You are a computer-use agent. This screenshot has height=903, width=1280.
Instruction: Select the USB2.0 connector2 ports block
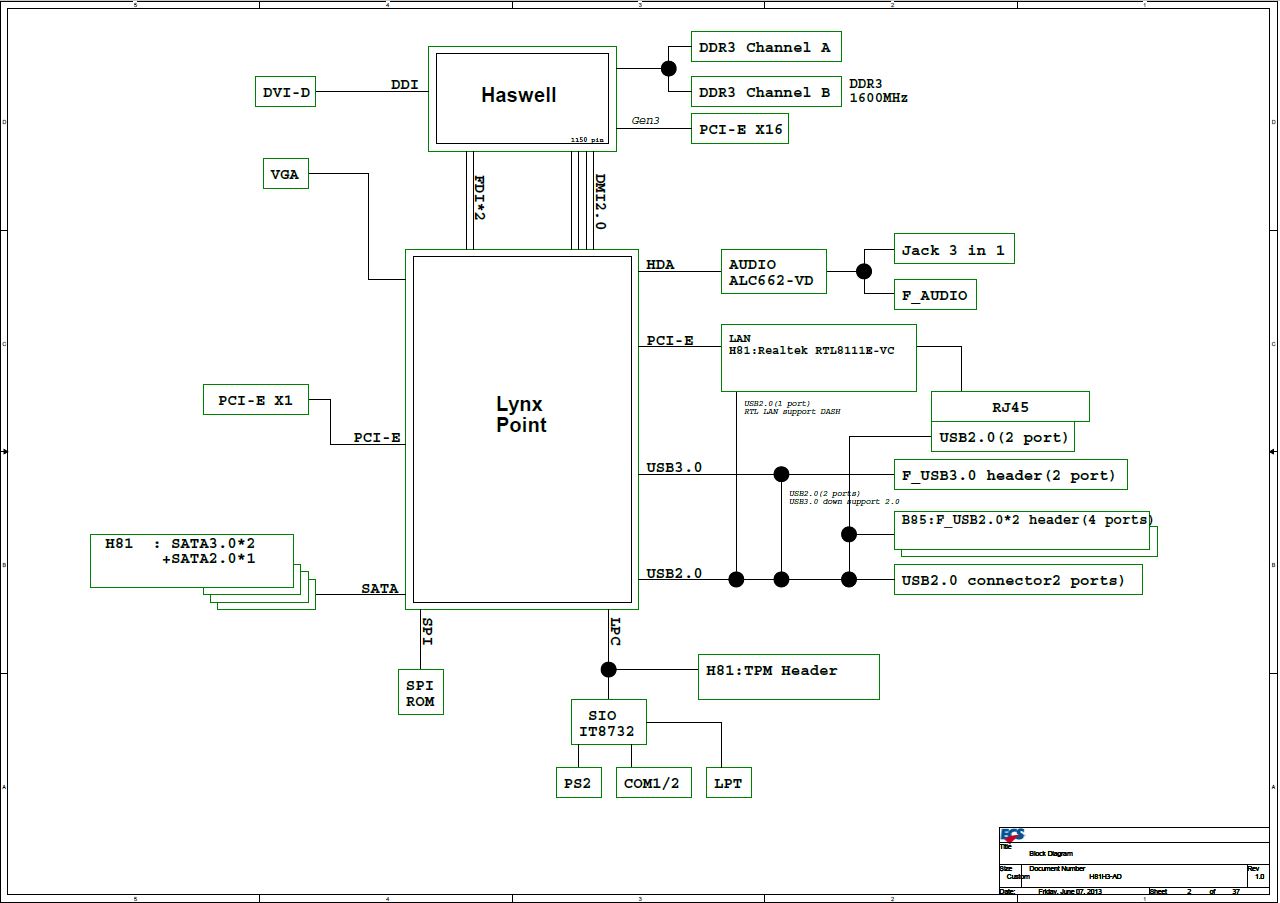click(1018, 580)
